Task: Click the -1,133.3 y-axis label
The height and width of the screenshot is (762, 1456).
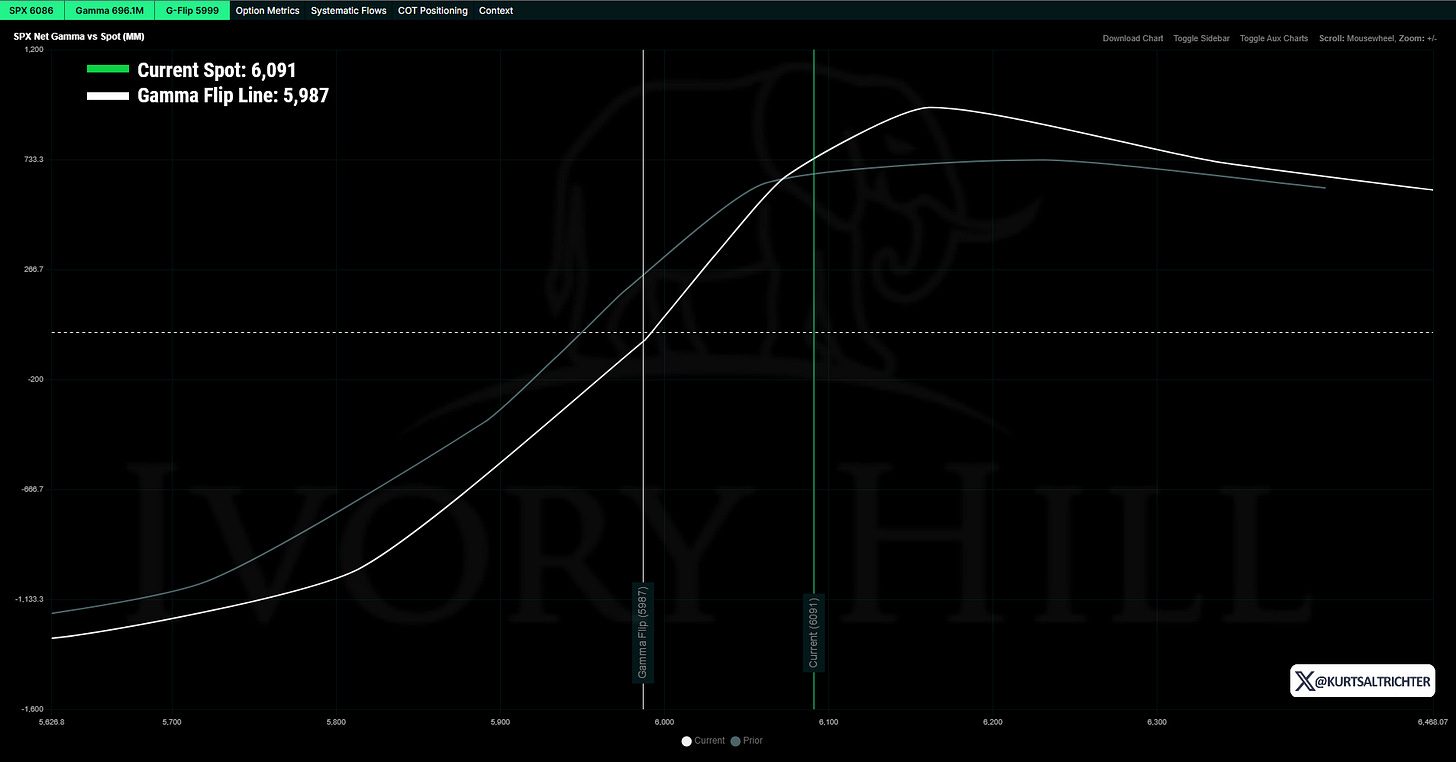Action: click(x=28, y=599)
